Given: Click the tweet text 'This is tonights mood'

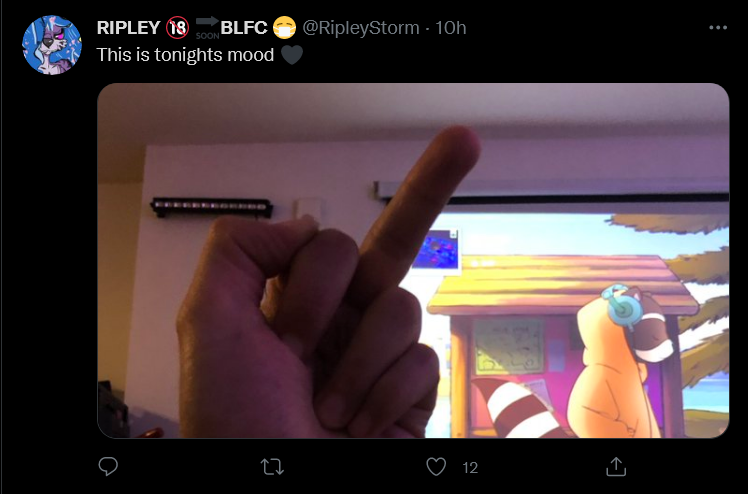Looking at the screenshot, I should click(x=185, y=55).
